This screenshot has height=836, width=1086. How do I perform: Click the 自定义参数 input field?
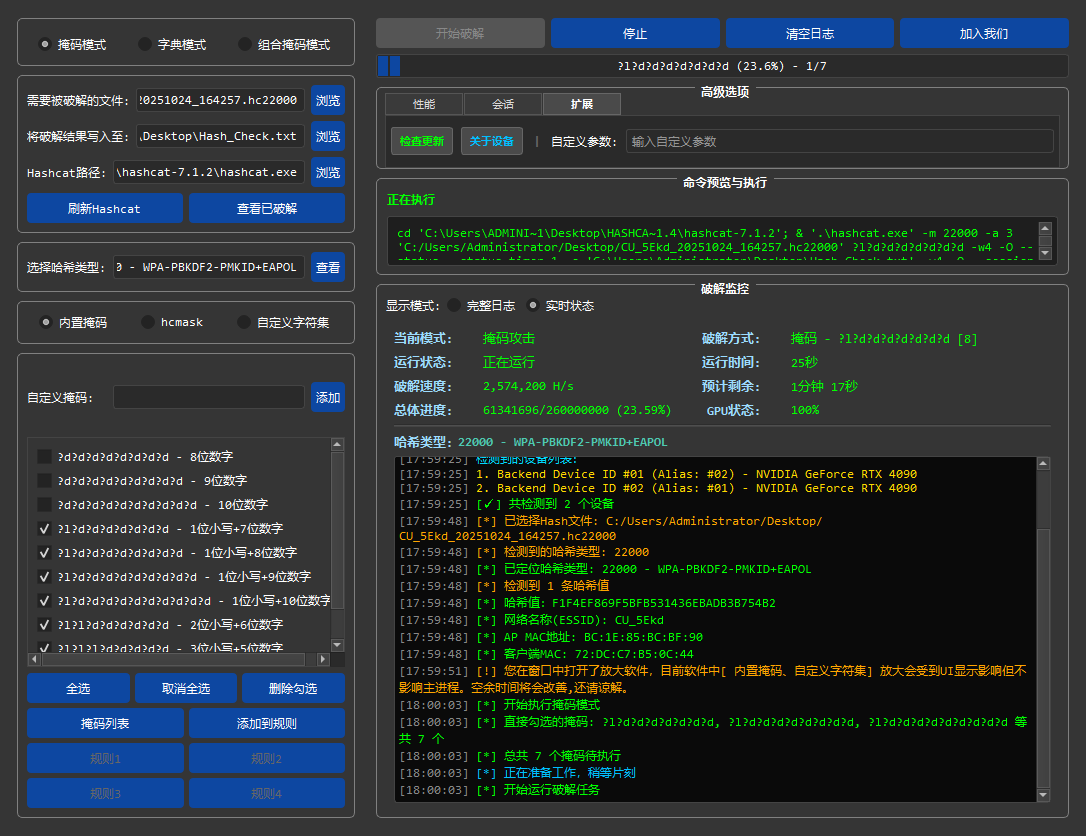839,141
